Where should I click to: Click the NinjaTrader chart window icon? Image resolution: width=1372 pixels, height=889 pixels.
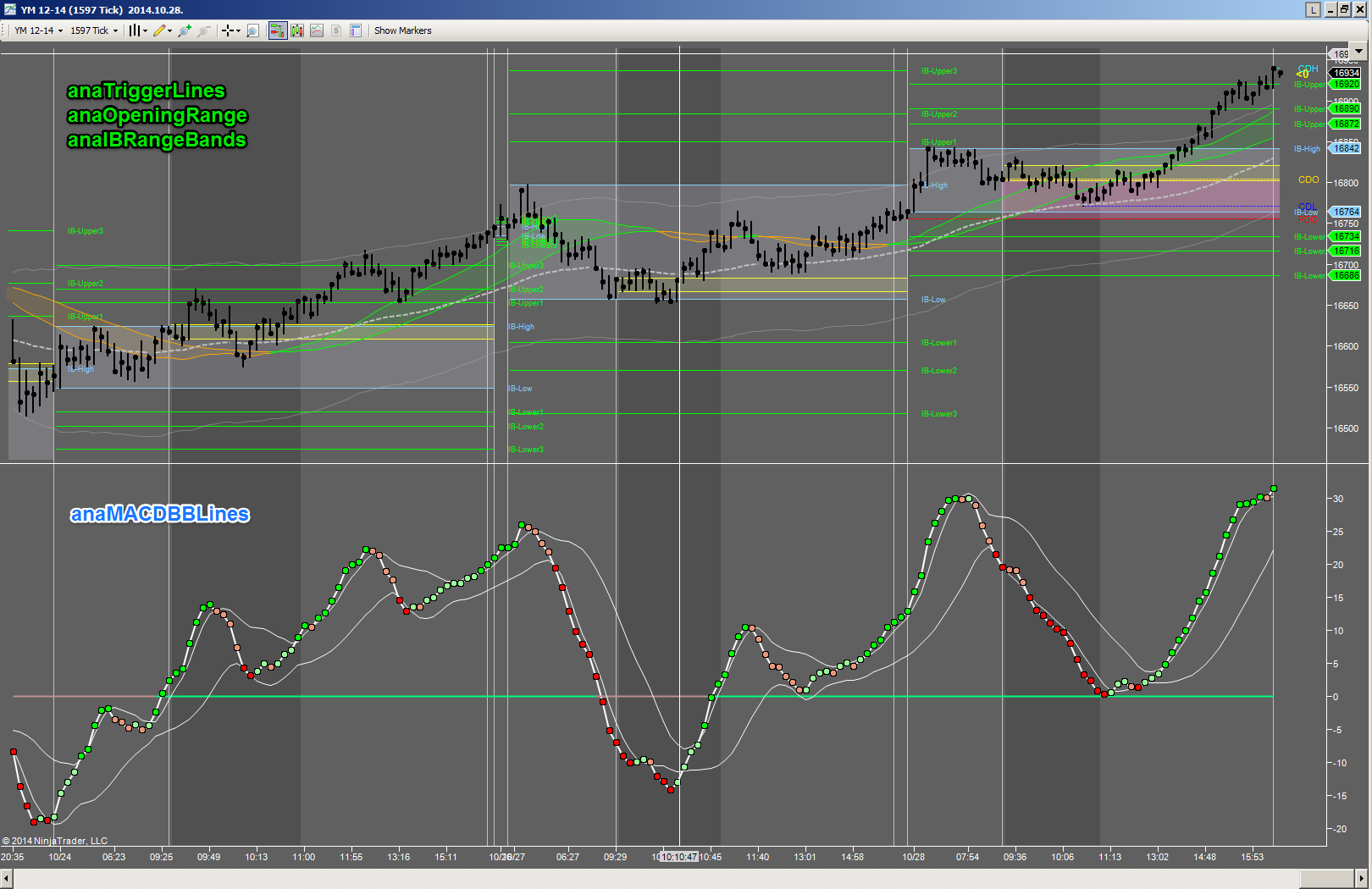(9, 9)
